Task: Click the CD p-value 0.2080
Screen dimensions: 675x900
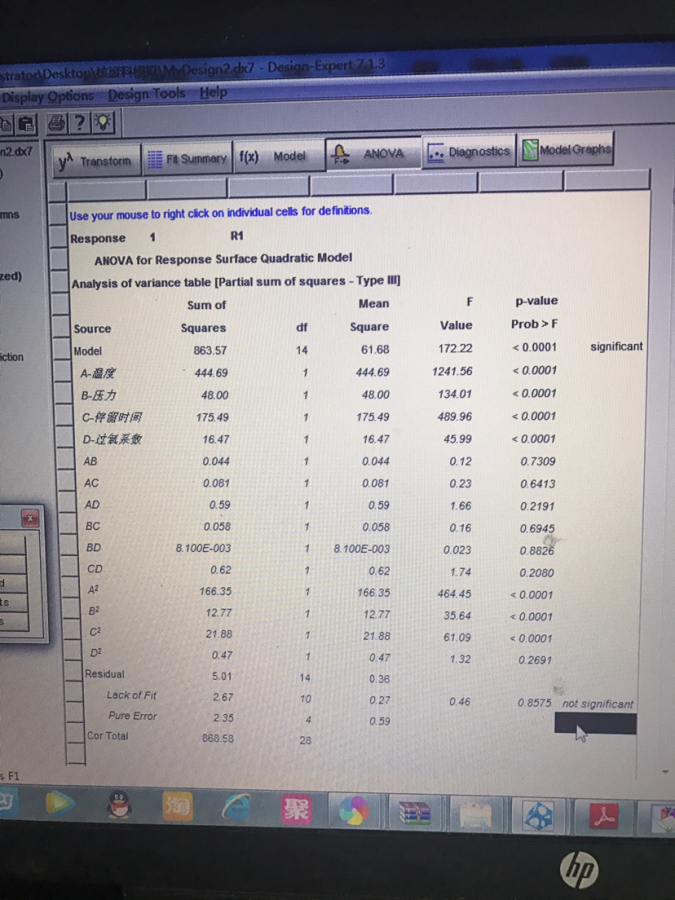Action: 537,573
